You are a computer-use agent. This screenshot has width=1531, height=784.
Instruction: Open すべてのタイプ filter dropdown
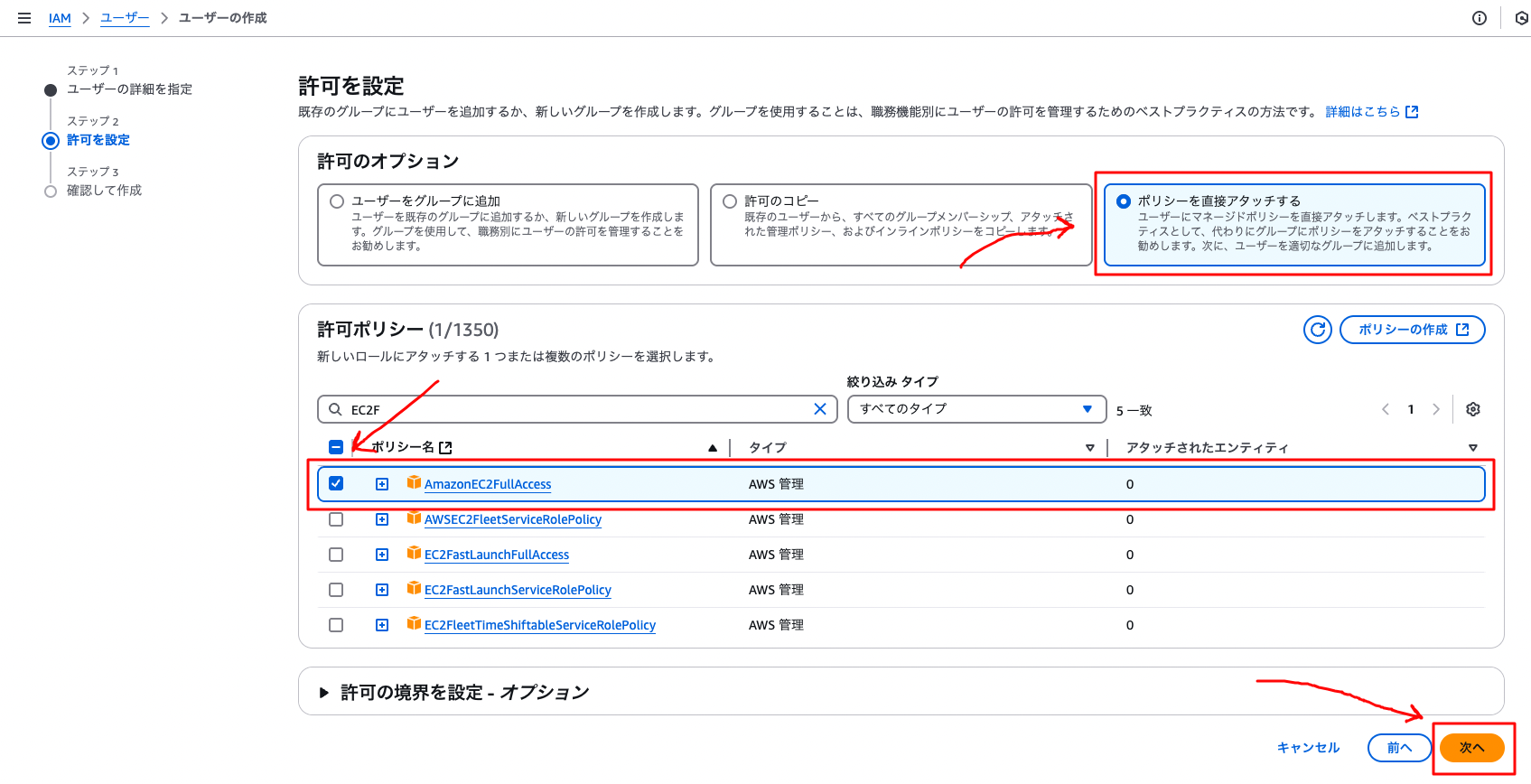(x=976, y=409)
